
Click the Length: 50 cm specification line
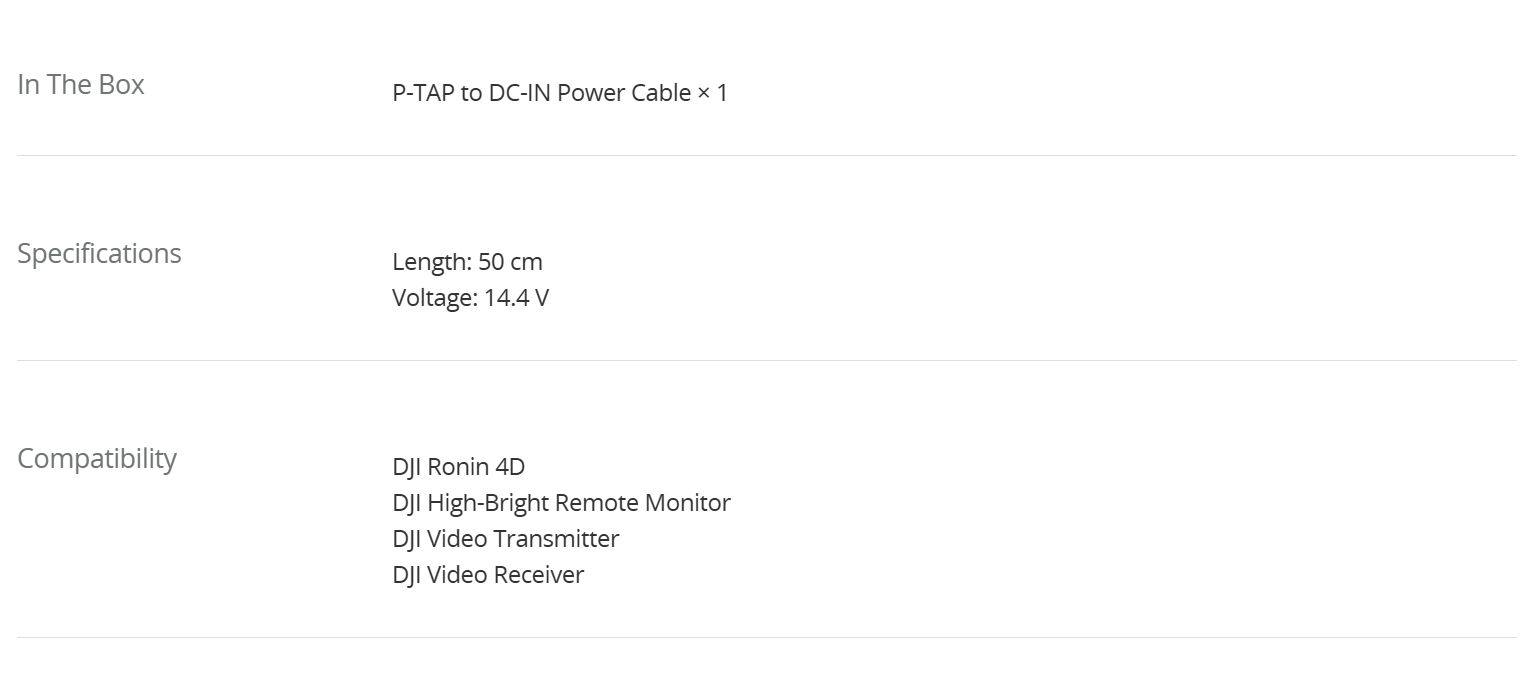[x=467, y=262]
